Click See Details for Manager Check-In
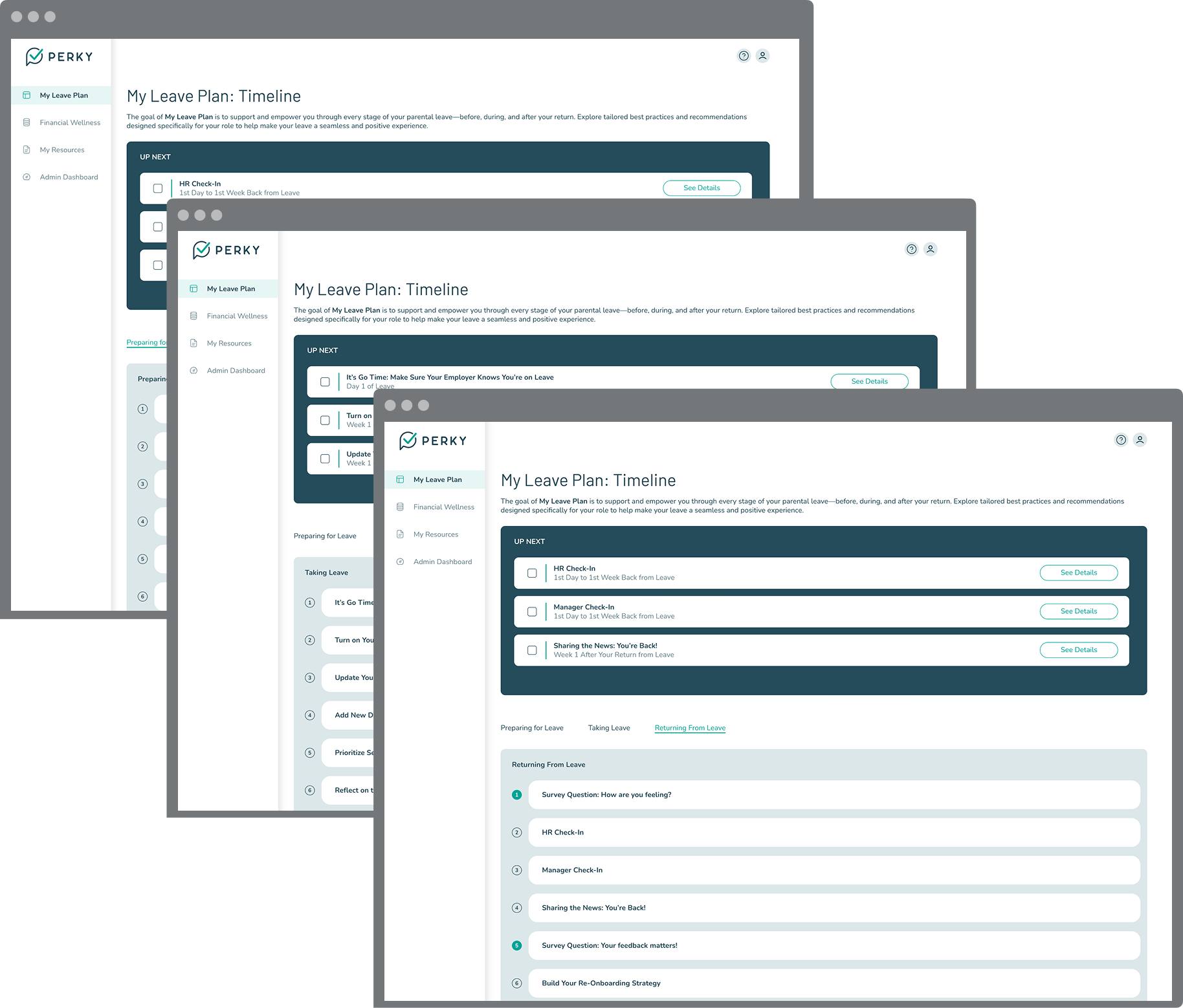This screenshot has height=1008, width=1183. pos(1078,611)
